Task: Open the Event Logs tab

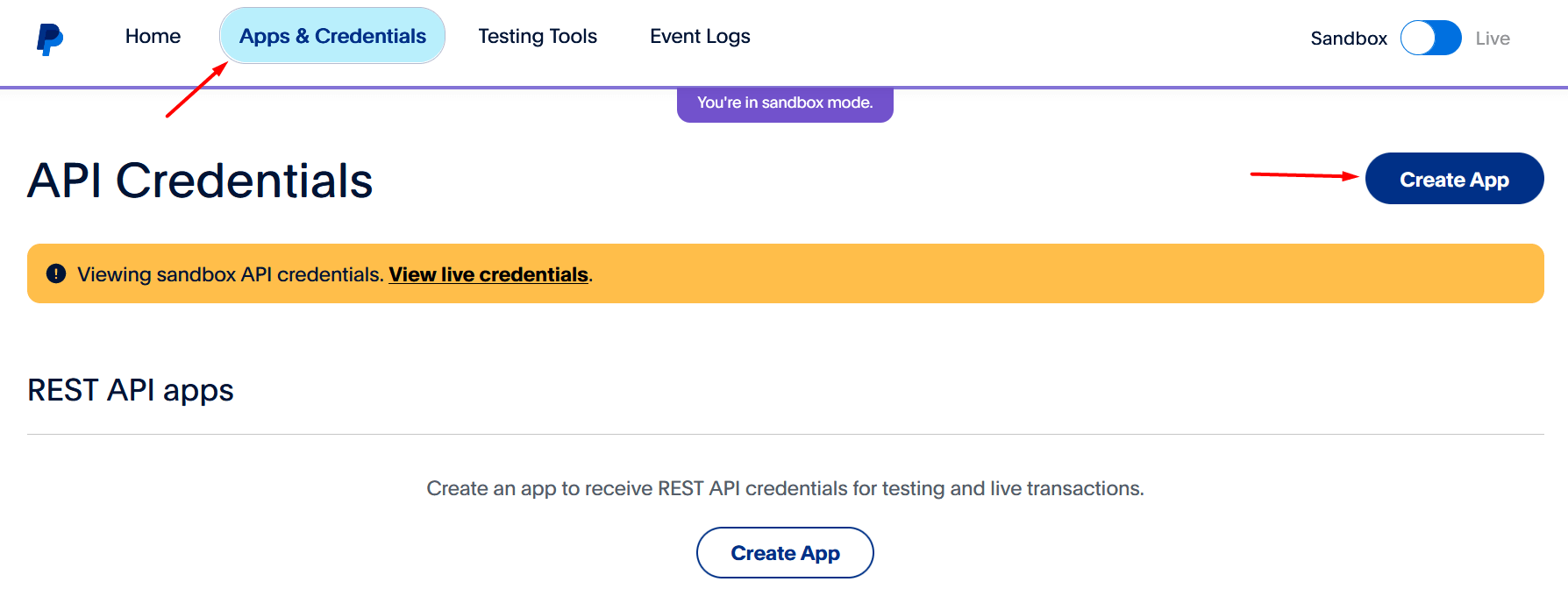Action: tap(700, 36)
